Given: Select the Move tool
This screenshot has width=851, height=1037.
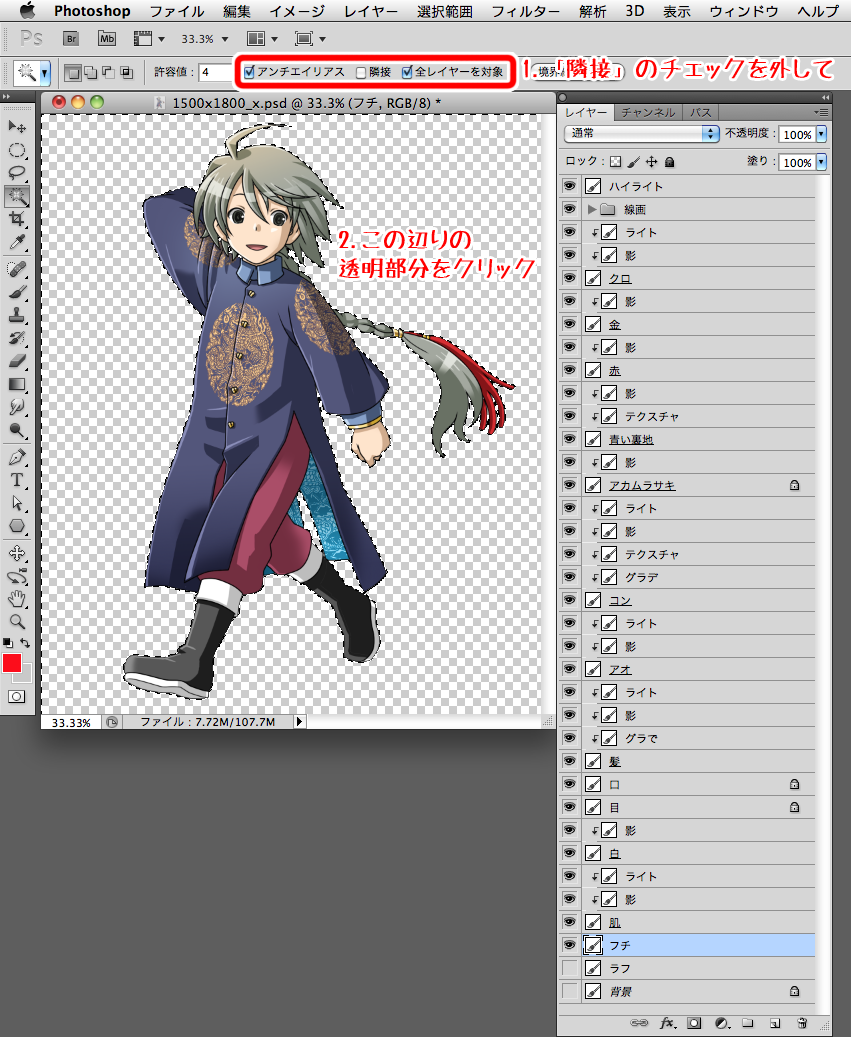Looking at the screenshot, I should (17, 126).
